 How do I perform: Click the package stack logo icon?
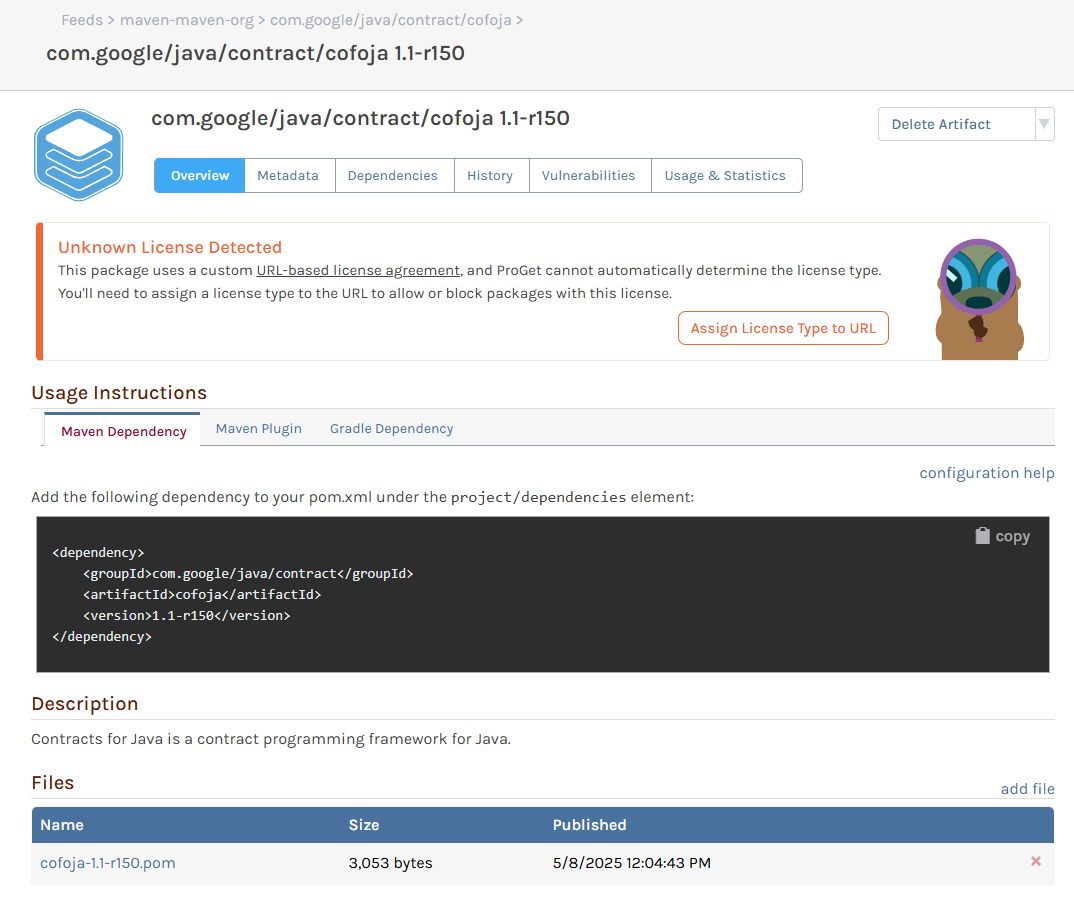point(79,155)
